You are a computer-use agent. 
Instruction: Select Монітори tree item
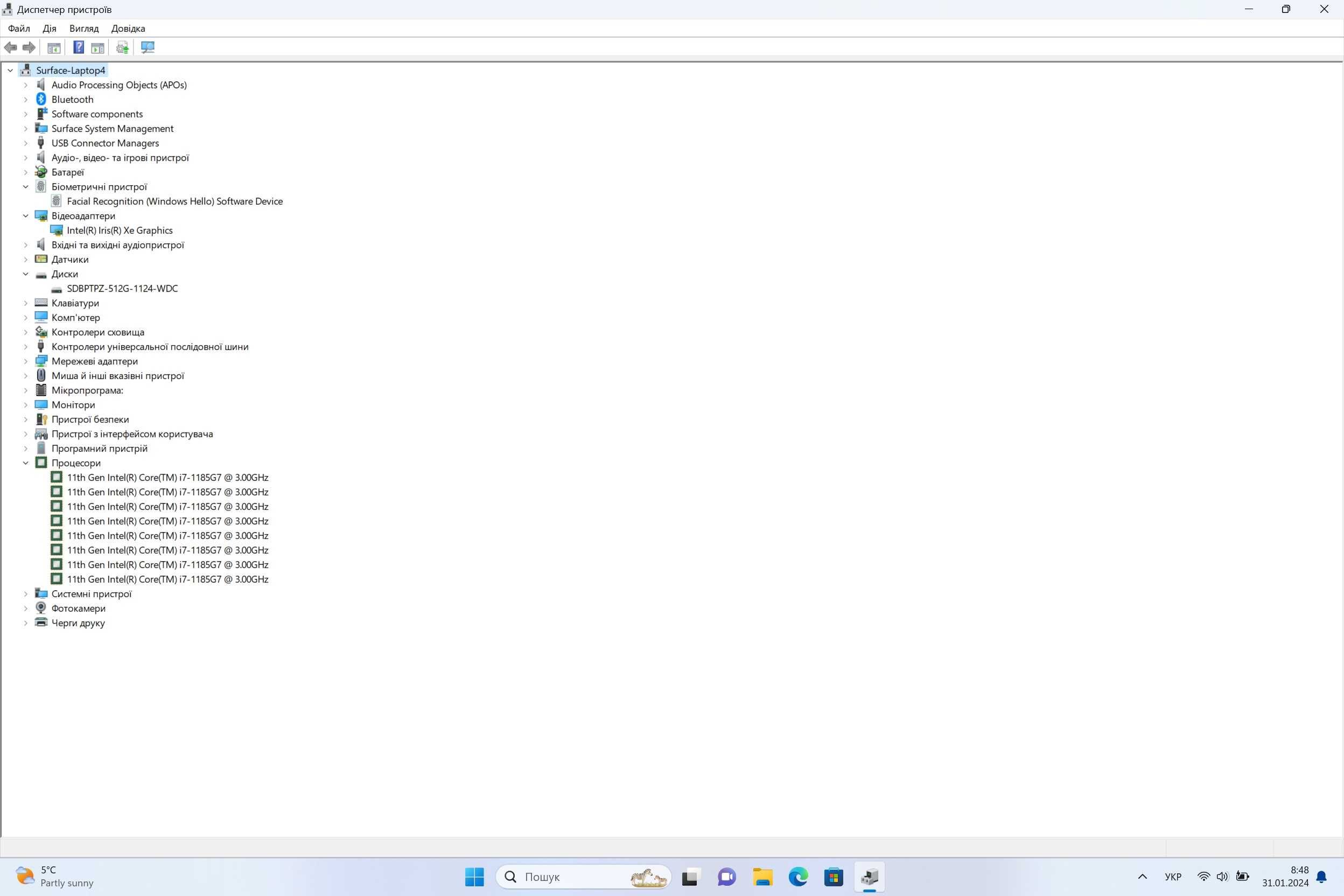[x=73, y=404]
